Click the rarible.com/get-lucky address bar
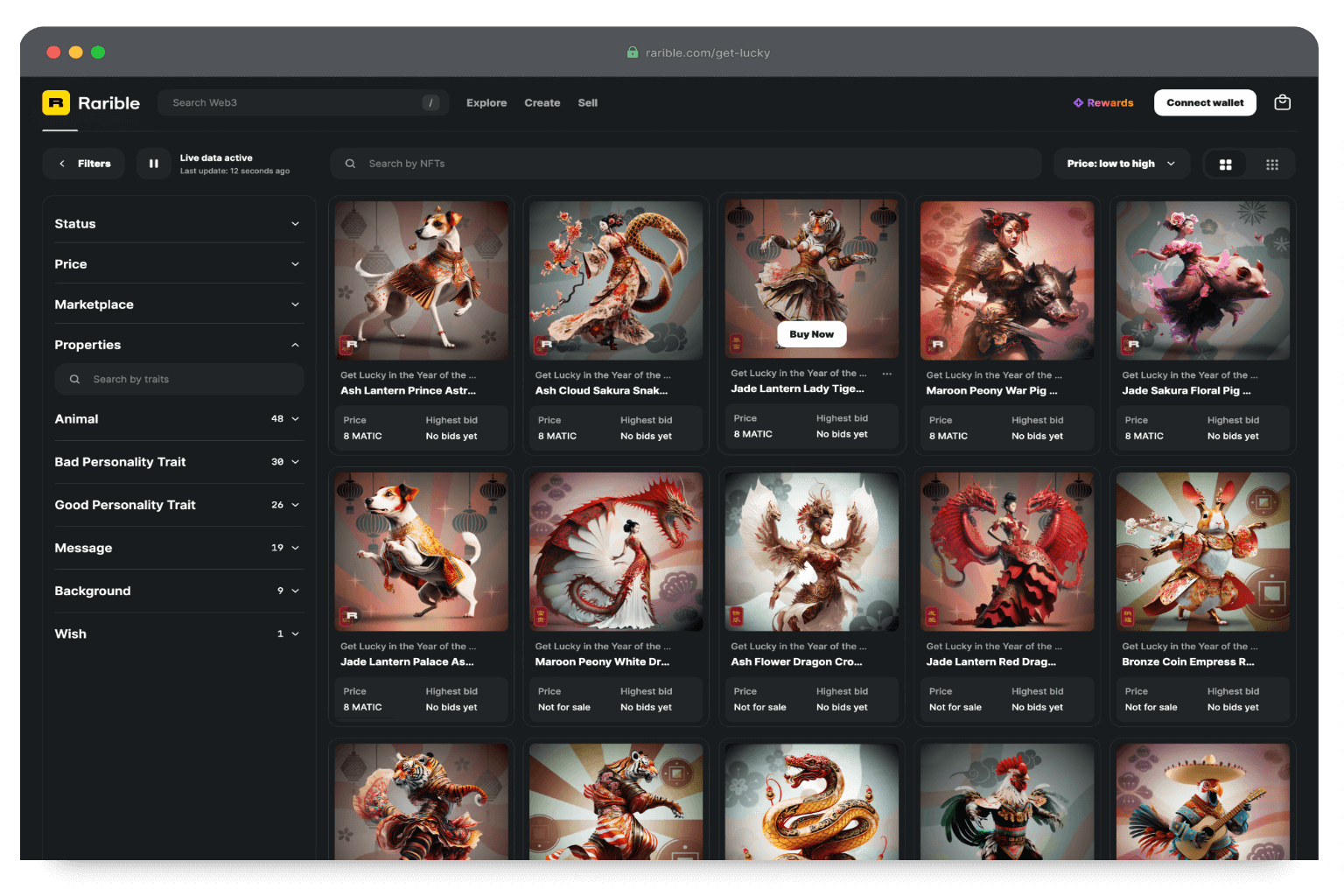The width and height of the screenshot is (1344, 896). coord(698,52)
